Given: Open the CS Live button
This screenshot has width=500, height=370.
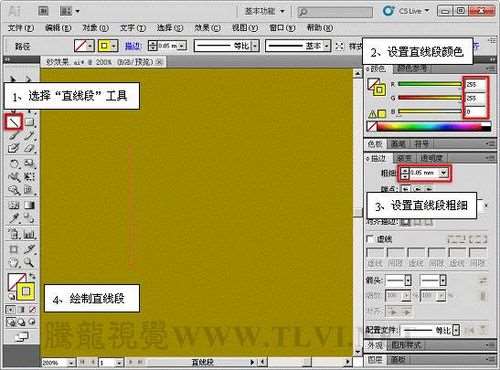Looking at the screenshot, I should pos(406,11).
